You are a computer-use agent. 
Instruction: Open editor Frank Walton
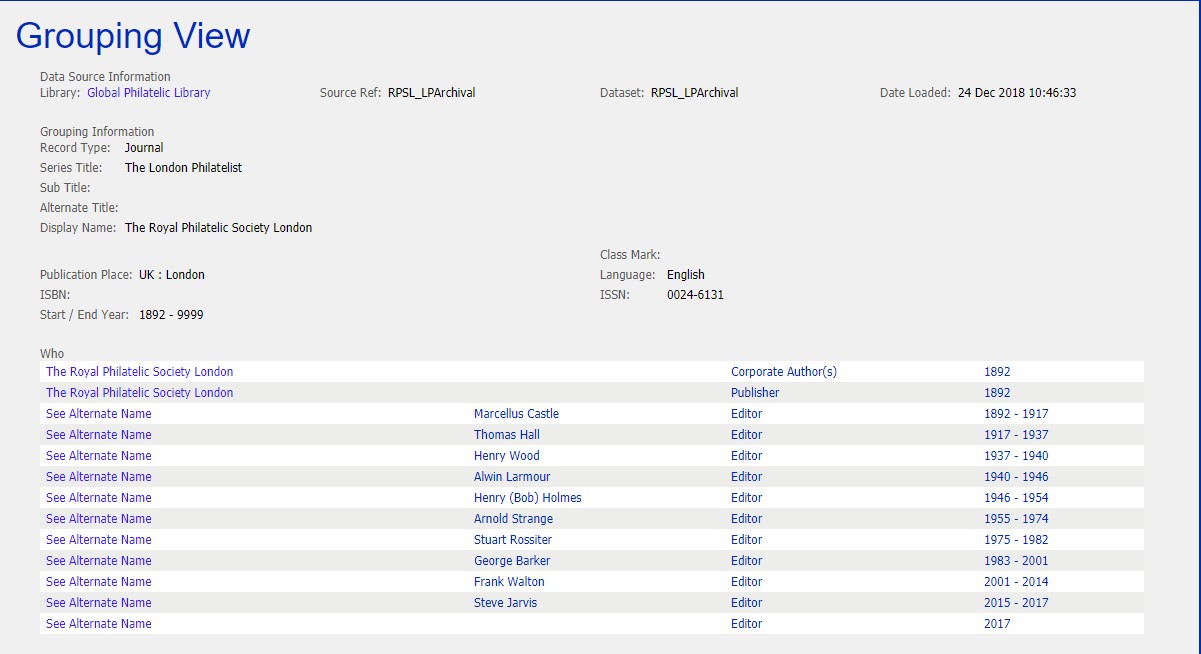(509, 582)
